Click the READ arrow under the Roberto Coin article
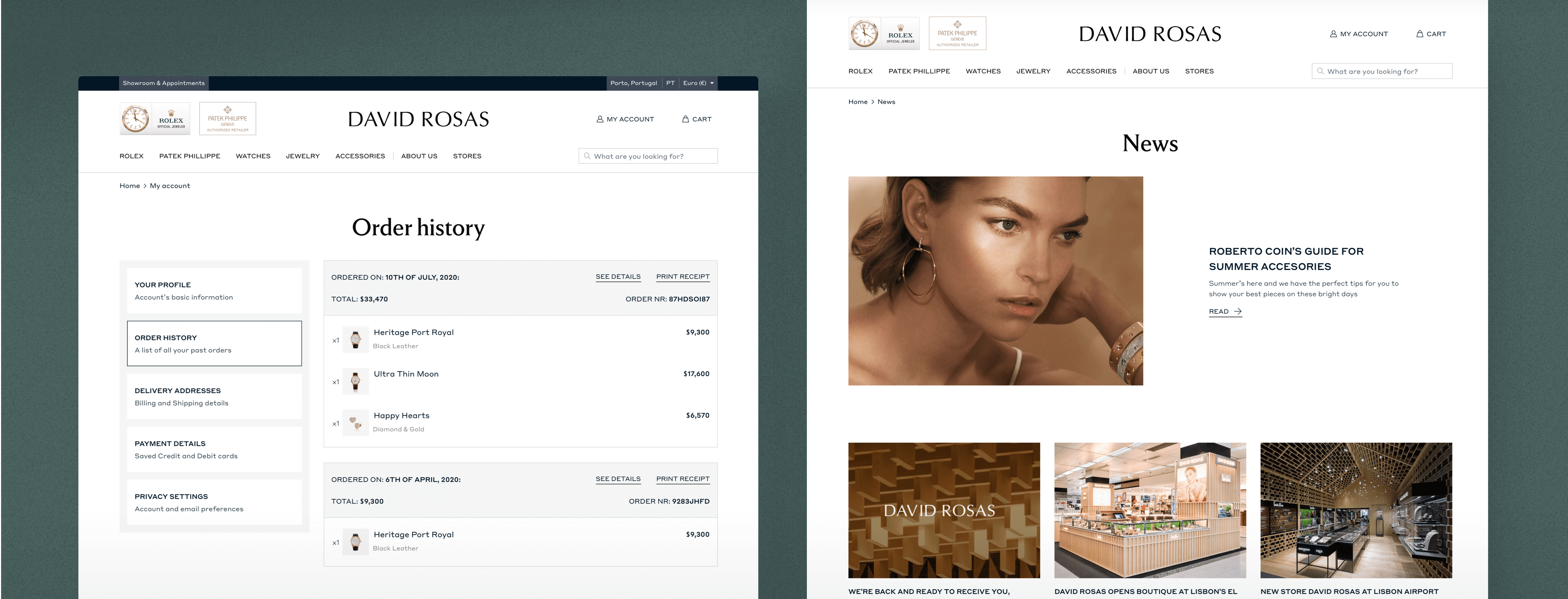 1237,312
